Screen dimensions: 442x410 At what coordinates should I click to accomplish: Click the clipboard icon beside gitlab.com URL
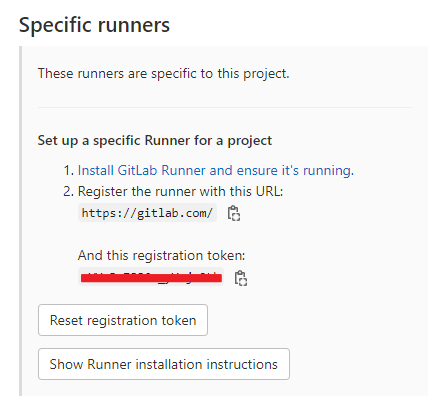[234, 213]
